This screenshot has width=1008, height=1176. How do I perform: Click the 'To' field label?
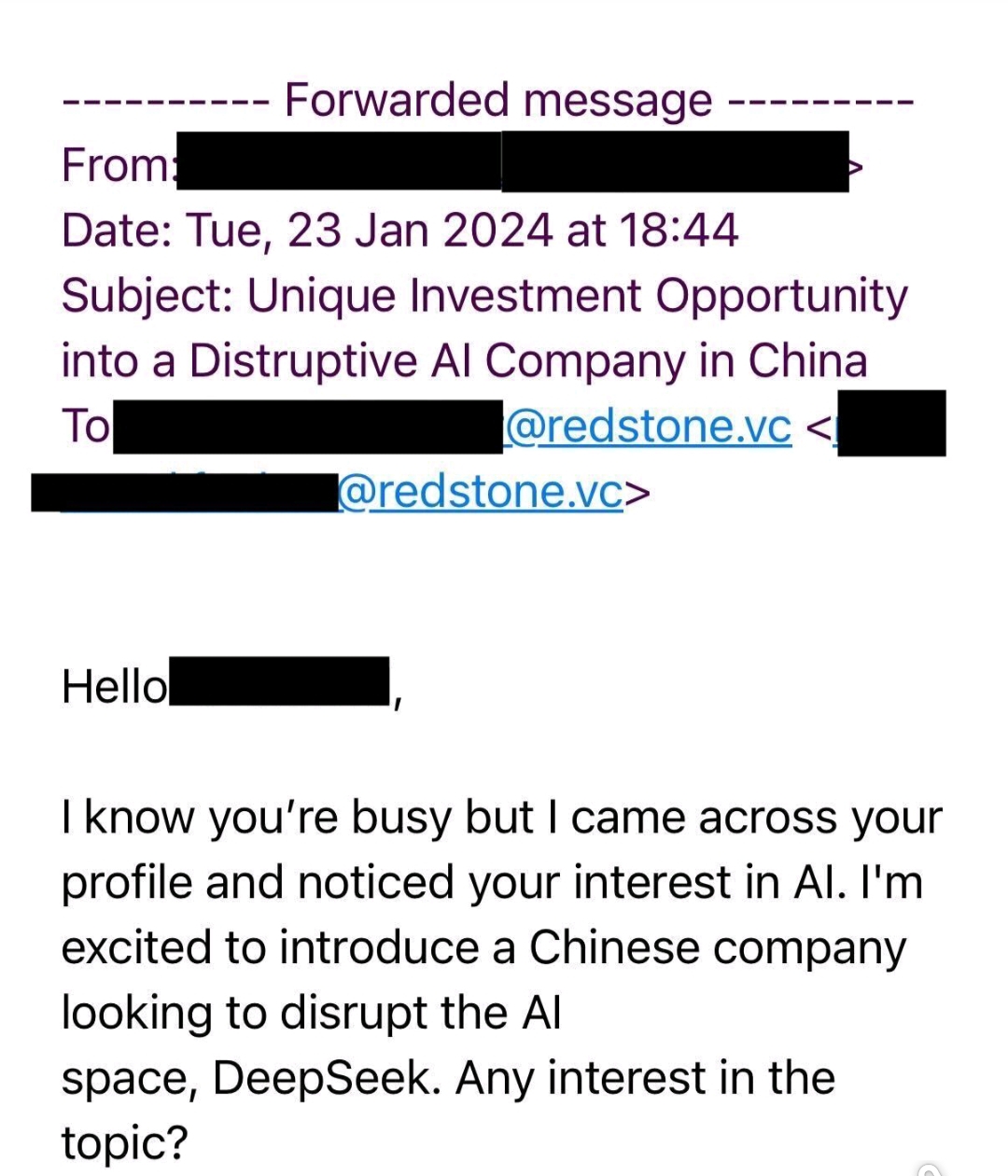coord(85,427)
